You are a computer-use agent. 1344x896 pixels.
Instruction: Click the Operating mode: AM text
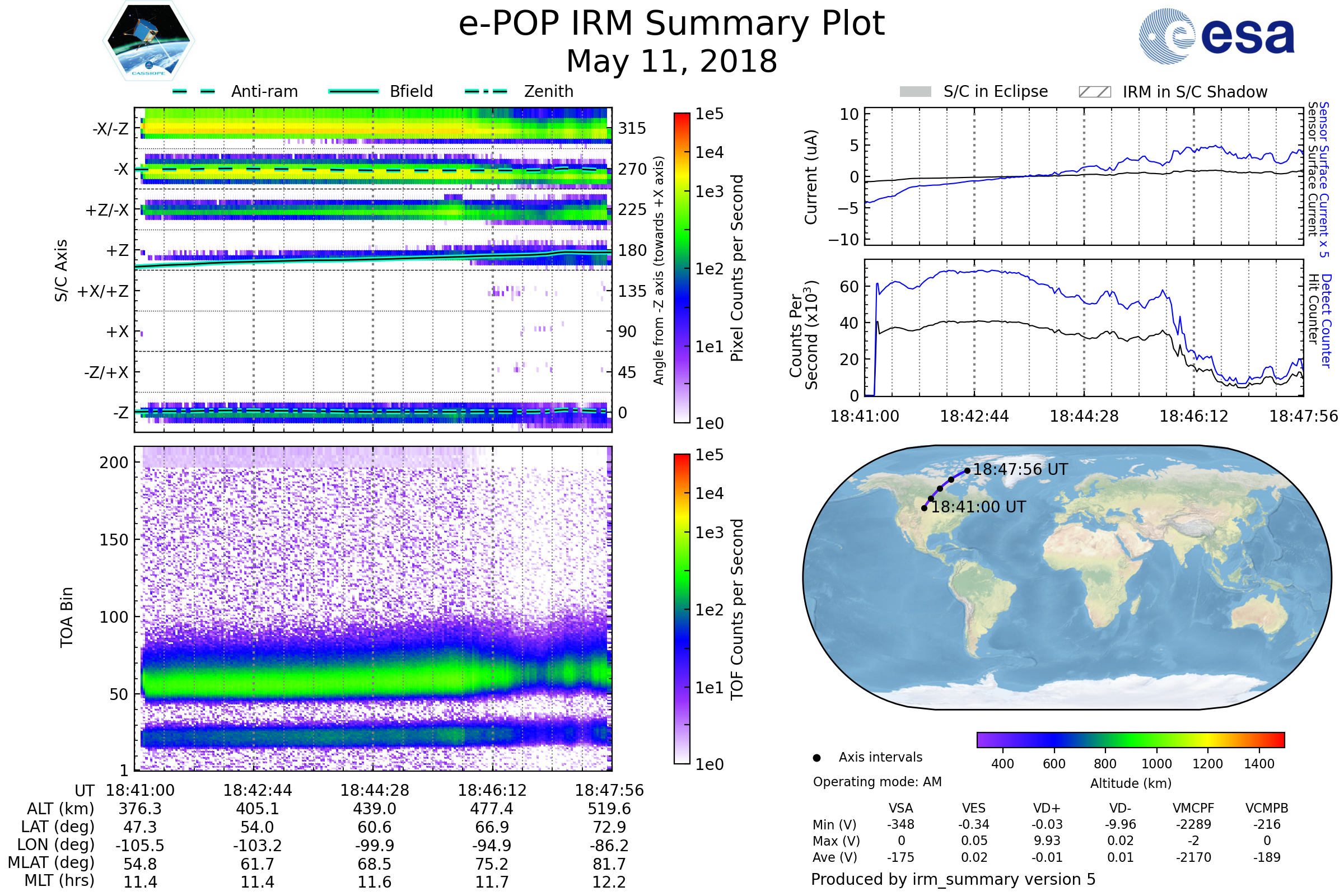(x=877, y=782)
